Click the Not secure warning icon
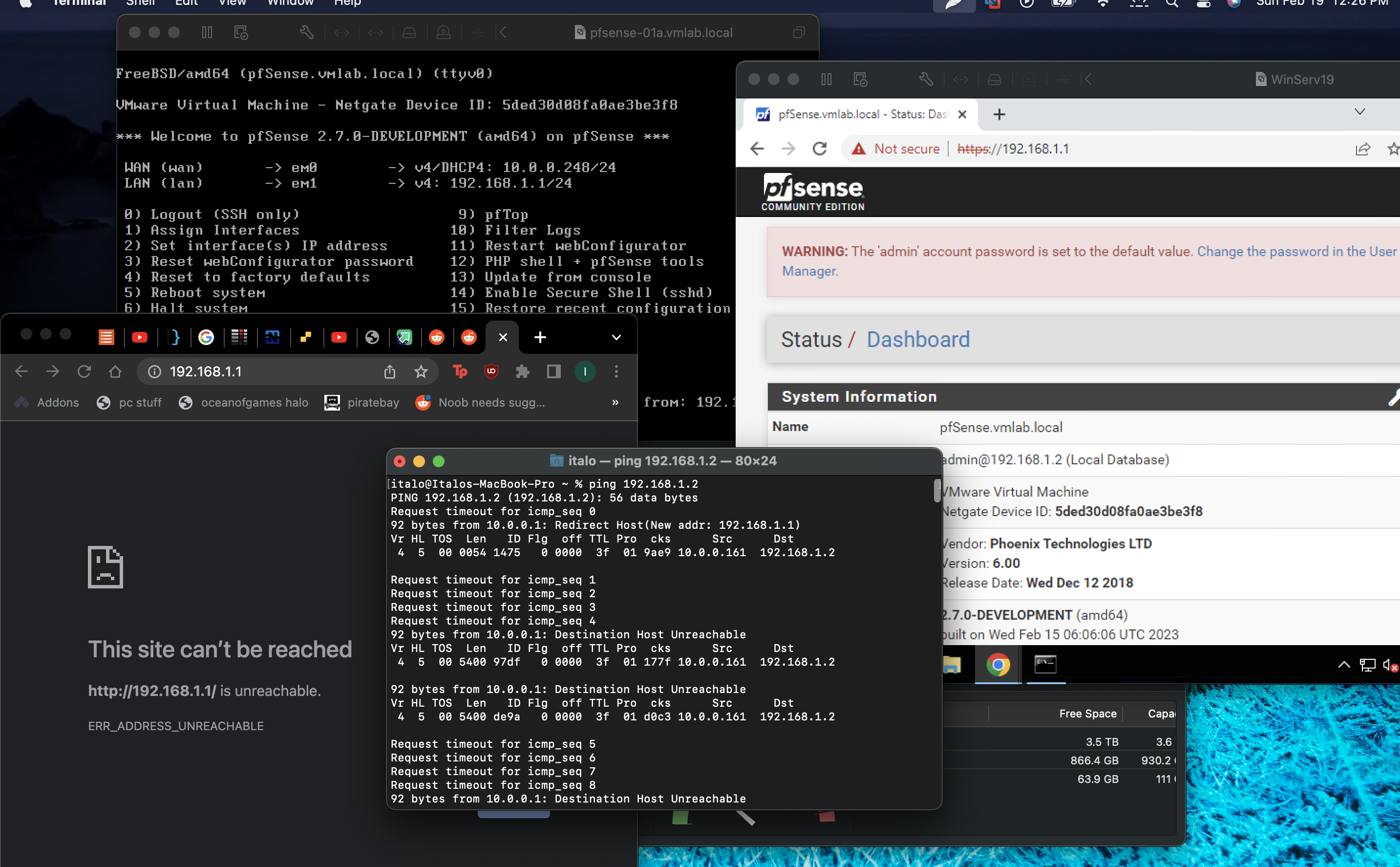Viewport: 1400px width, 867px height. [x=858, y=150]
